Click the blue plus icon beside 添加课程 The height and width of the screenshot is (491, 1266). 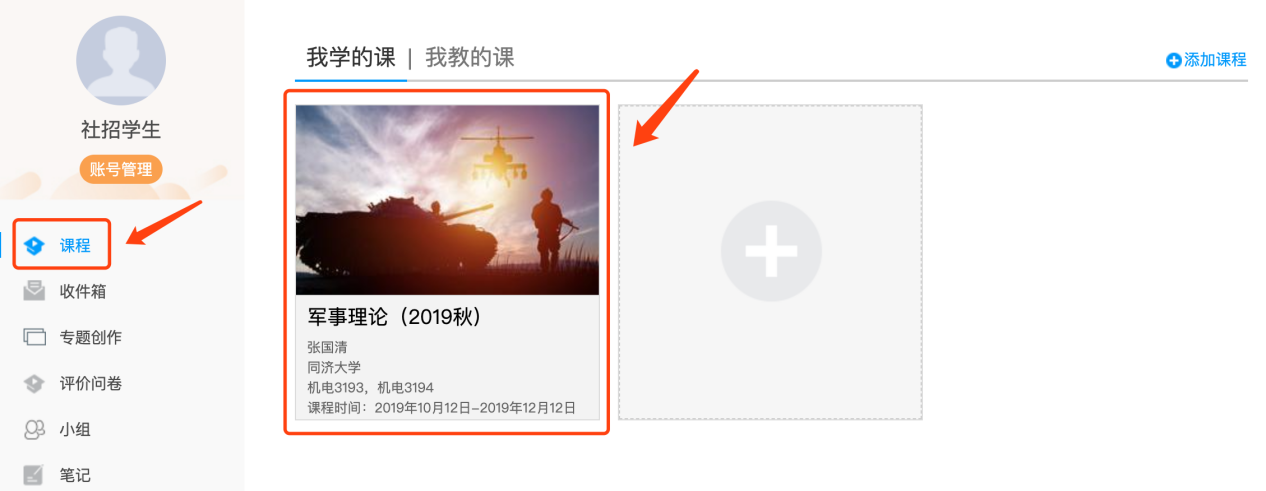[1174, 60]
